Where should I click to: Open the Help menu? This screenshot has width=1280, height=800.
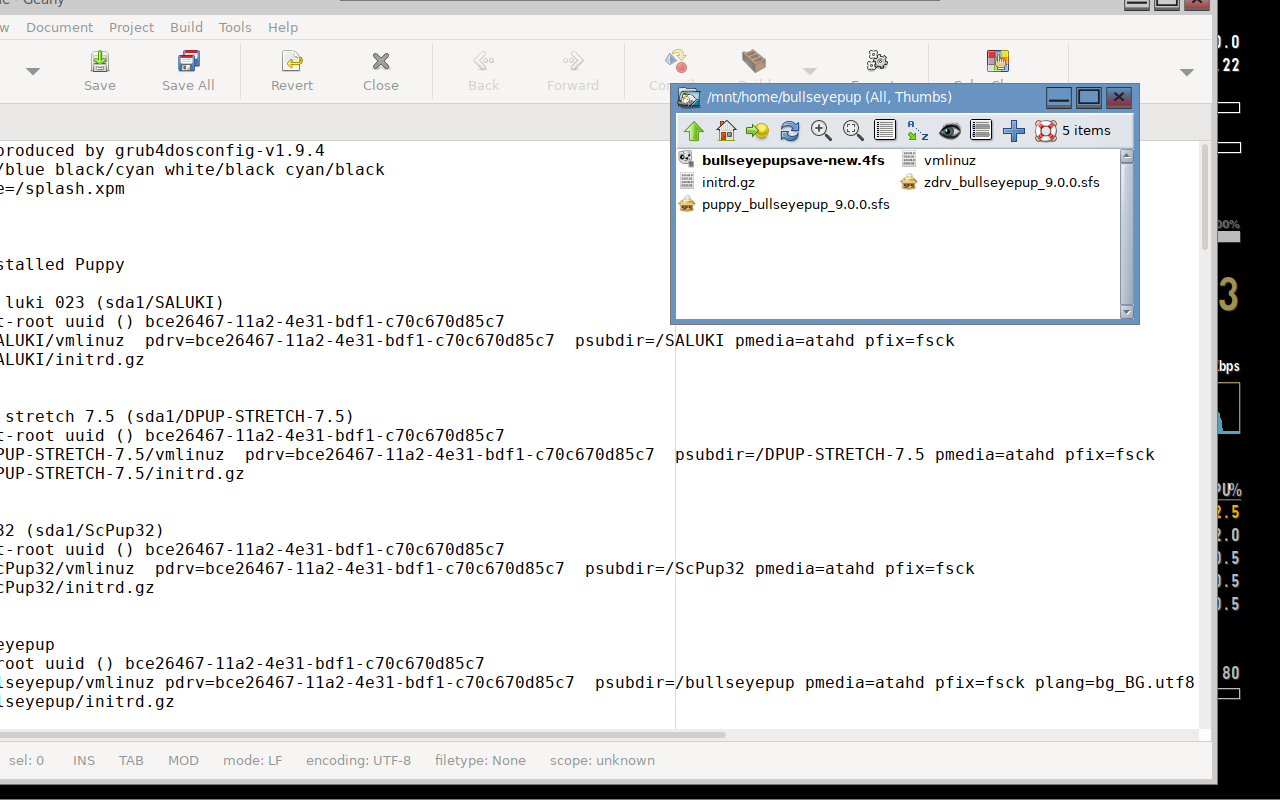(283, 27)
